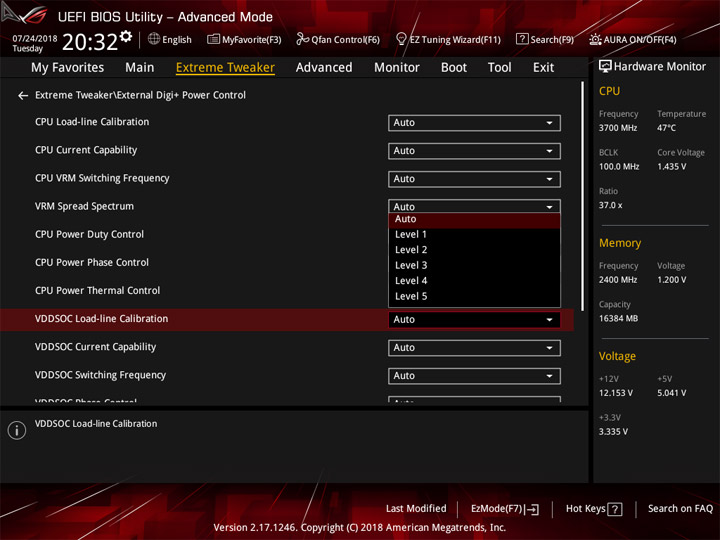Select CPU Power Phase Control label
The width and height of the screenshot is (720, 540).
click(x=92, y=262)
